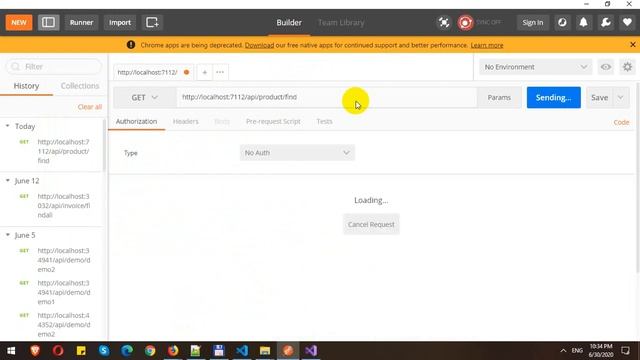Open Visual Studio from the taskbar
The height and width of the screenshot is (360, 640).
click(311, 351)
